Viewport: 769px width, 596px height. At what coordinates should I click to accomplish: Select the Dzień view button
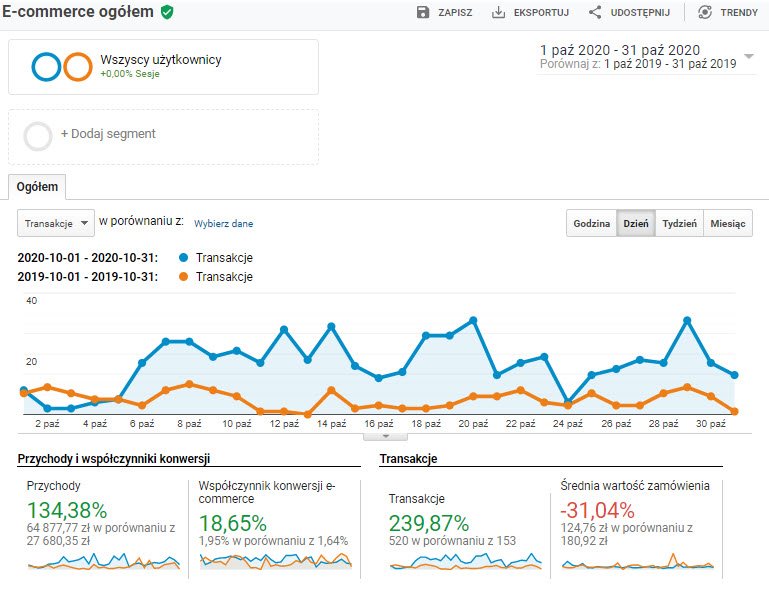click(636, 224)
